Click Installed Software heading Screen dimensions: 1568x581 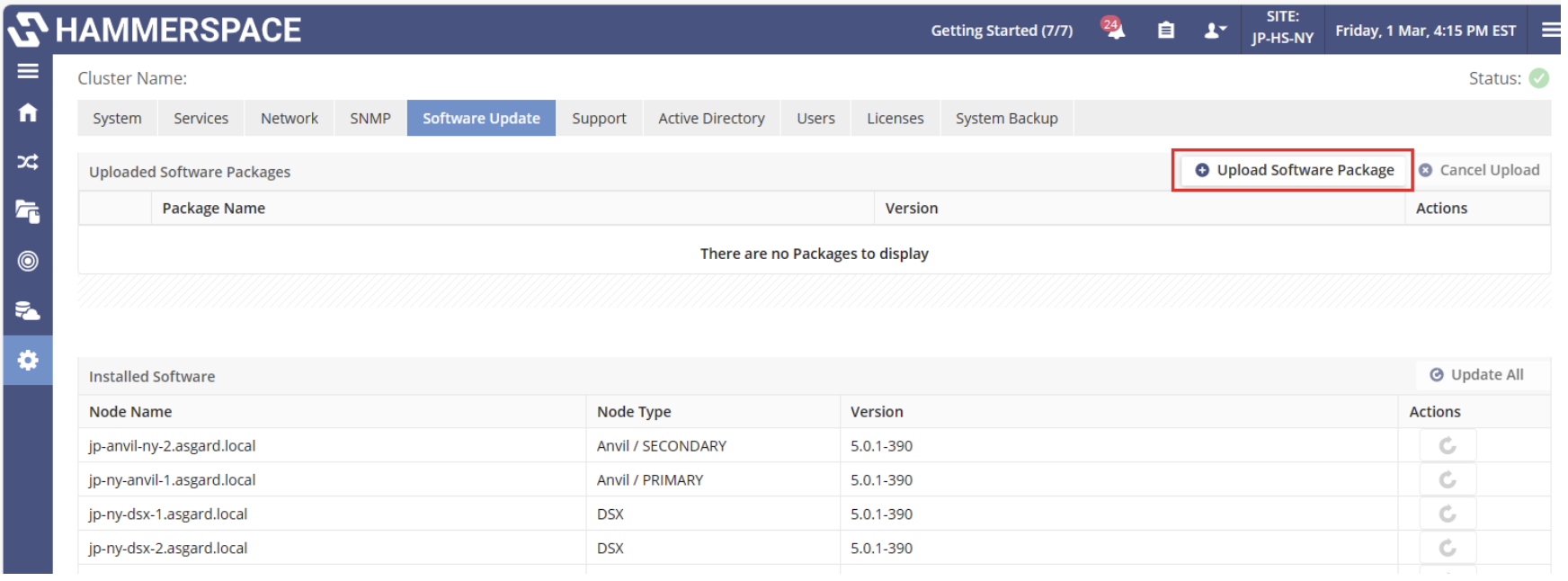pos(152,377)
